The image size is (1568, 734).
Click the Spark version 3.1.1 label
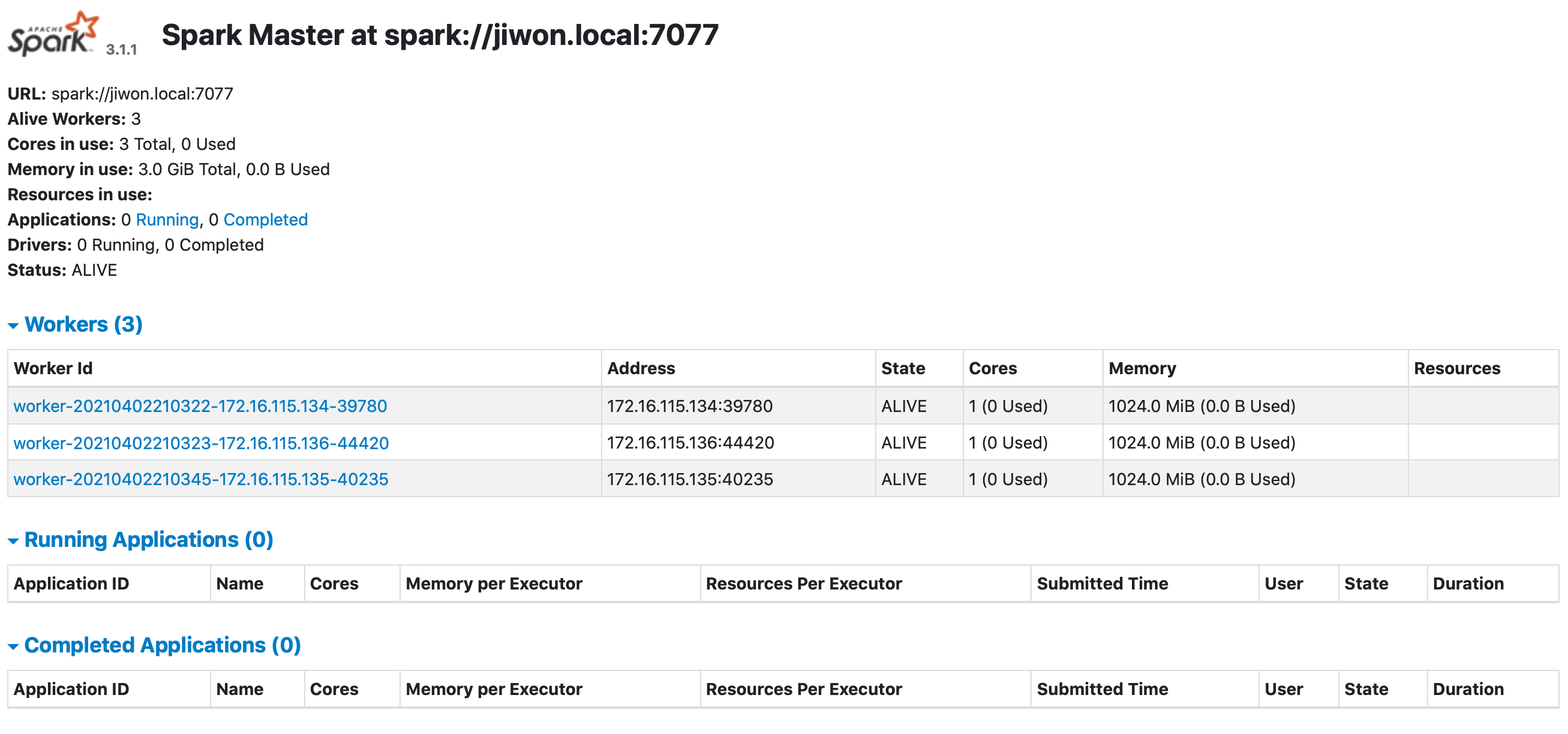[121, 50]
